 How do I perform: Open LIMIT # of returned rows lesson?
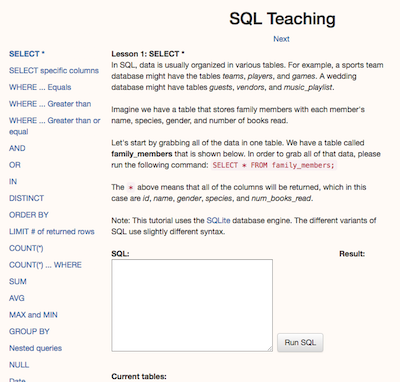(52, 232)
